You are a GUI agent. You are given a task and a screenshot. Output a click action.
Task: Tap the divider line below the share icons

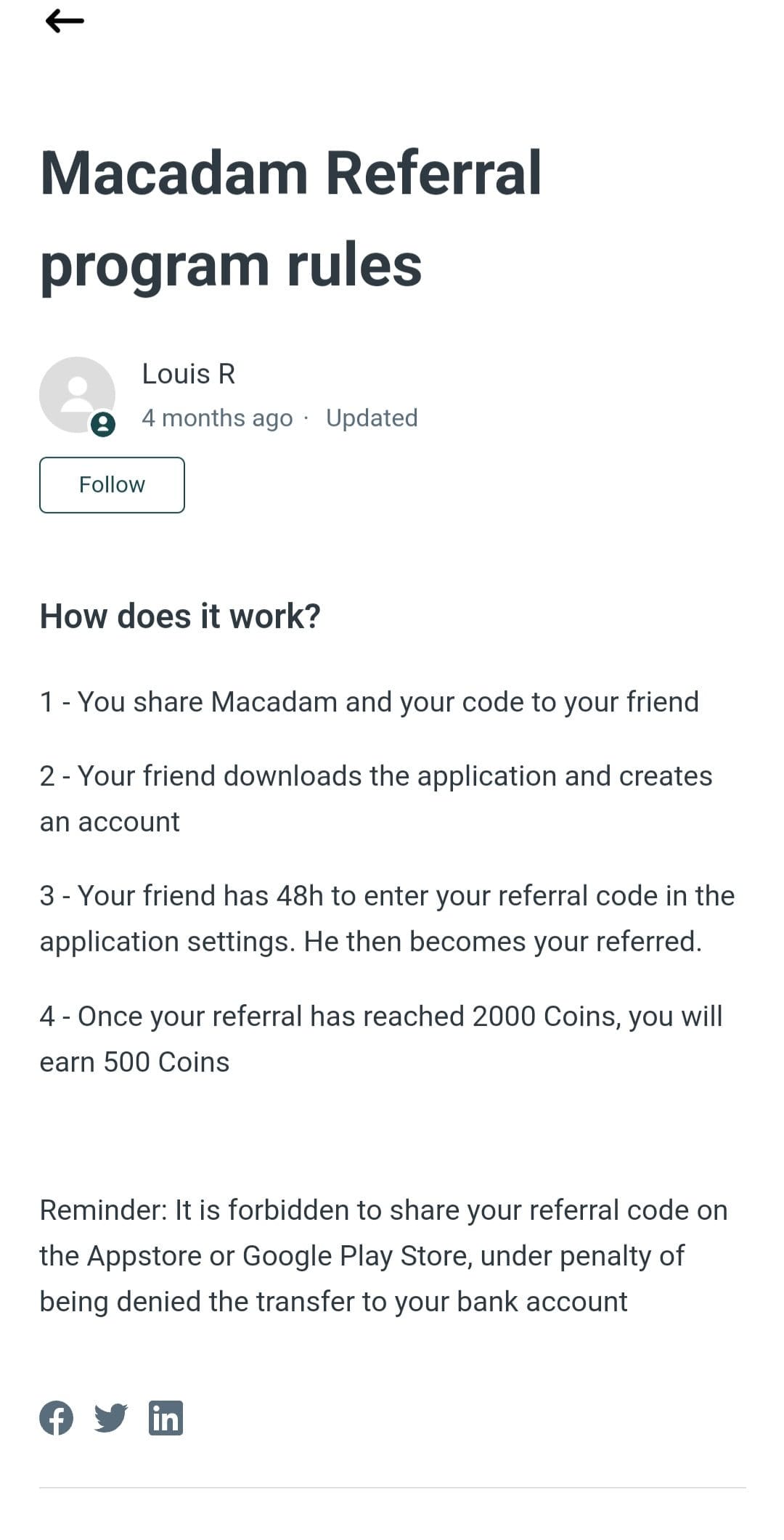[393, 1488]
